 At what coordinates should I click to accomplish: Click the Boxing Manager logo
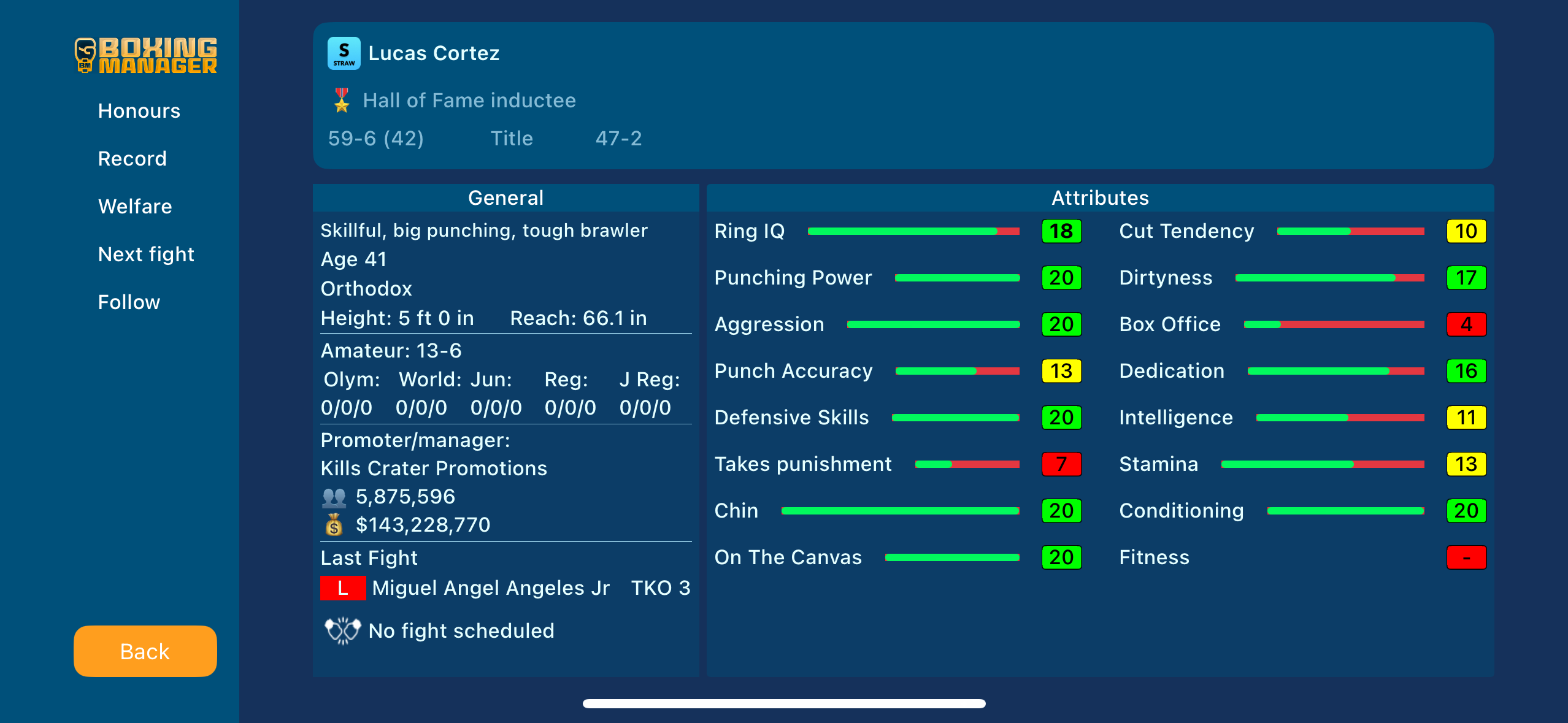coord(146,55)
